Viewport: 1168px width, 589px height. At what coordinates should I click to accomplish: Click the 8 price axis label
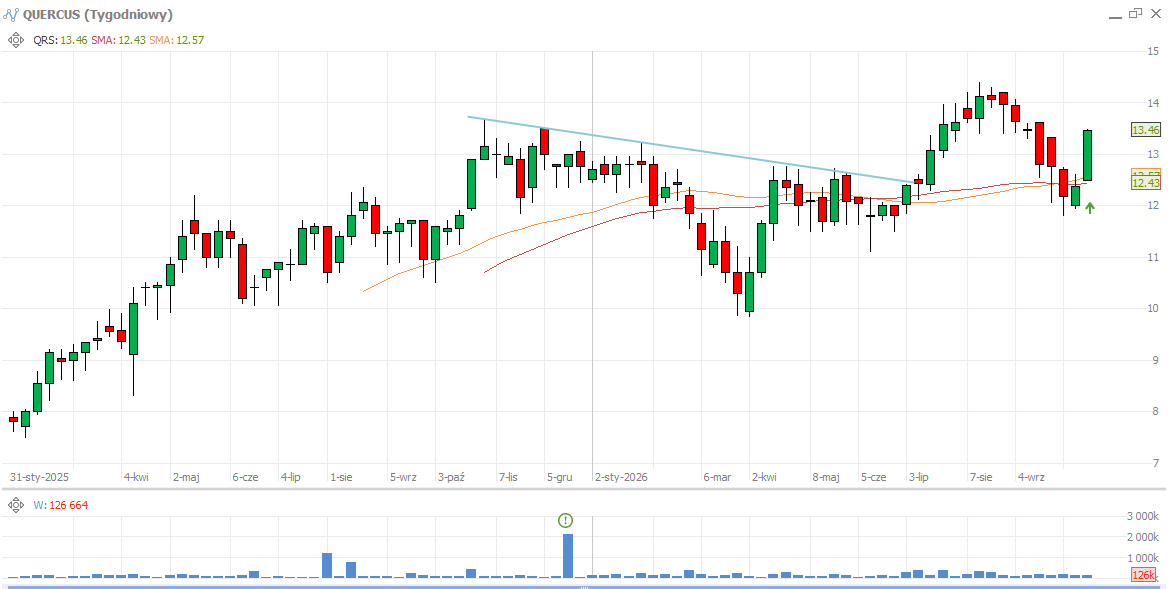(x=1155, y=411)
